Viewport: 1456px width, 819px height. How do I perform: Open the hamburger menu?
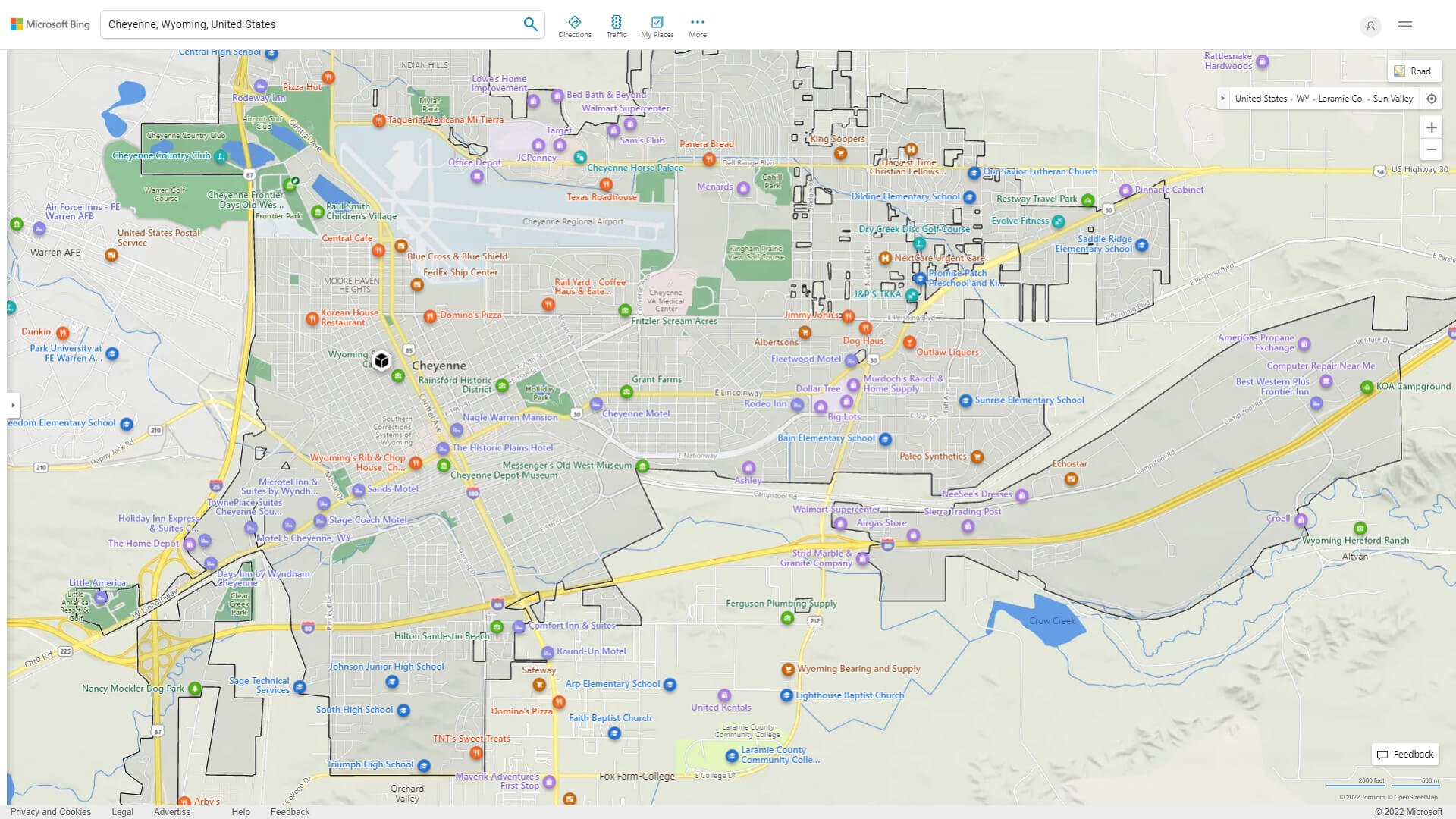[1404, 25]
